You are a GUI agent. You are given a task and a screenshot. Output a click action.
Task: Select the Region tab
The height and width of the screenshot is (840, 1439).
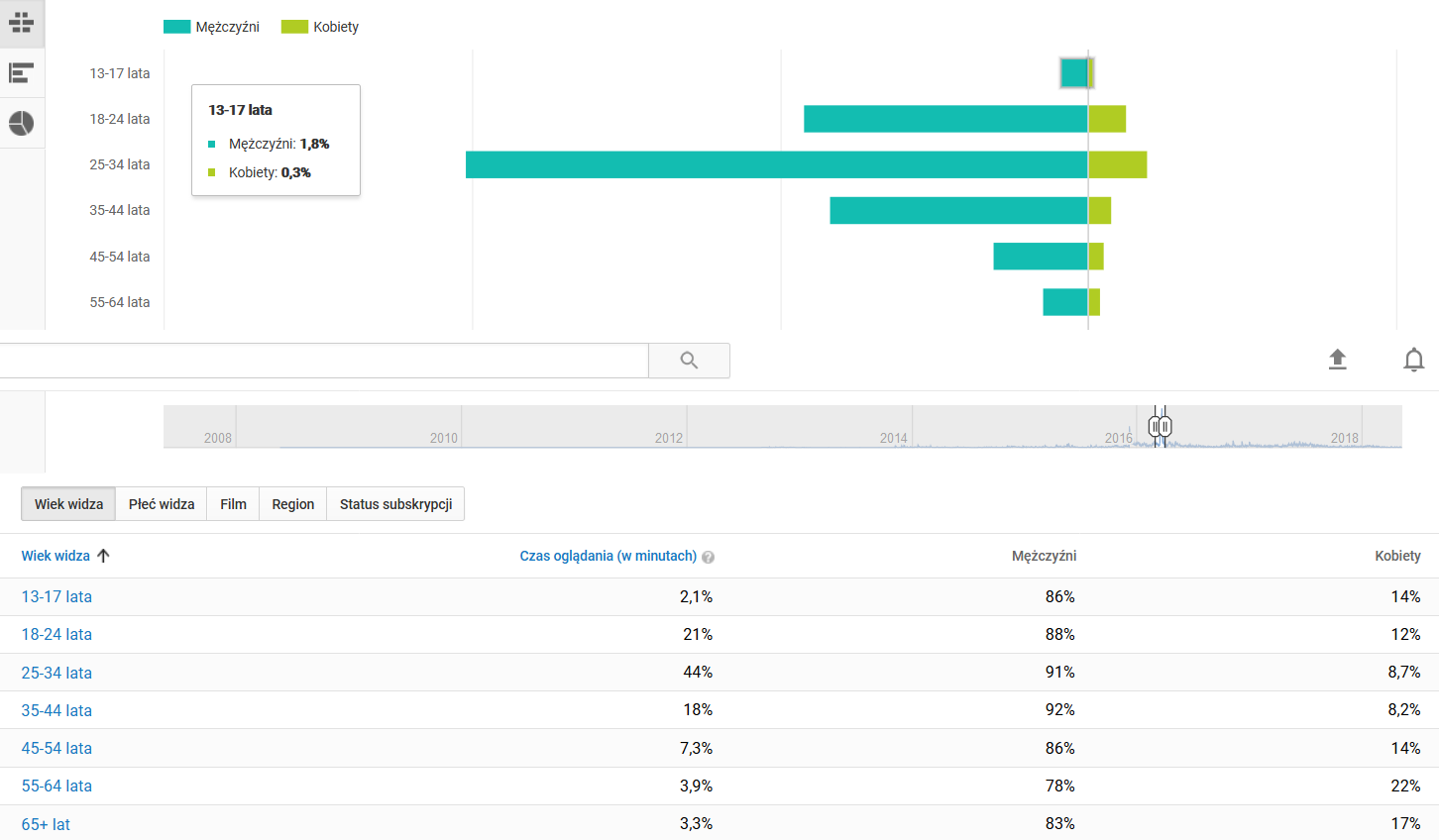tap(293, 504)
